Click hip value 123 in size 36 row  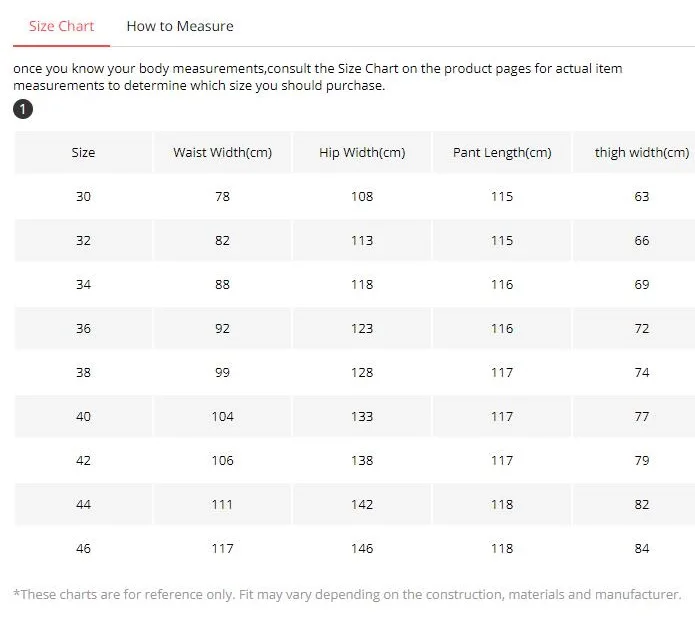point(362,328)
